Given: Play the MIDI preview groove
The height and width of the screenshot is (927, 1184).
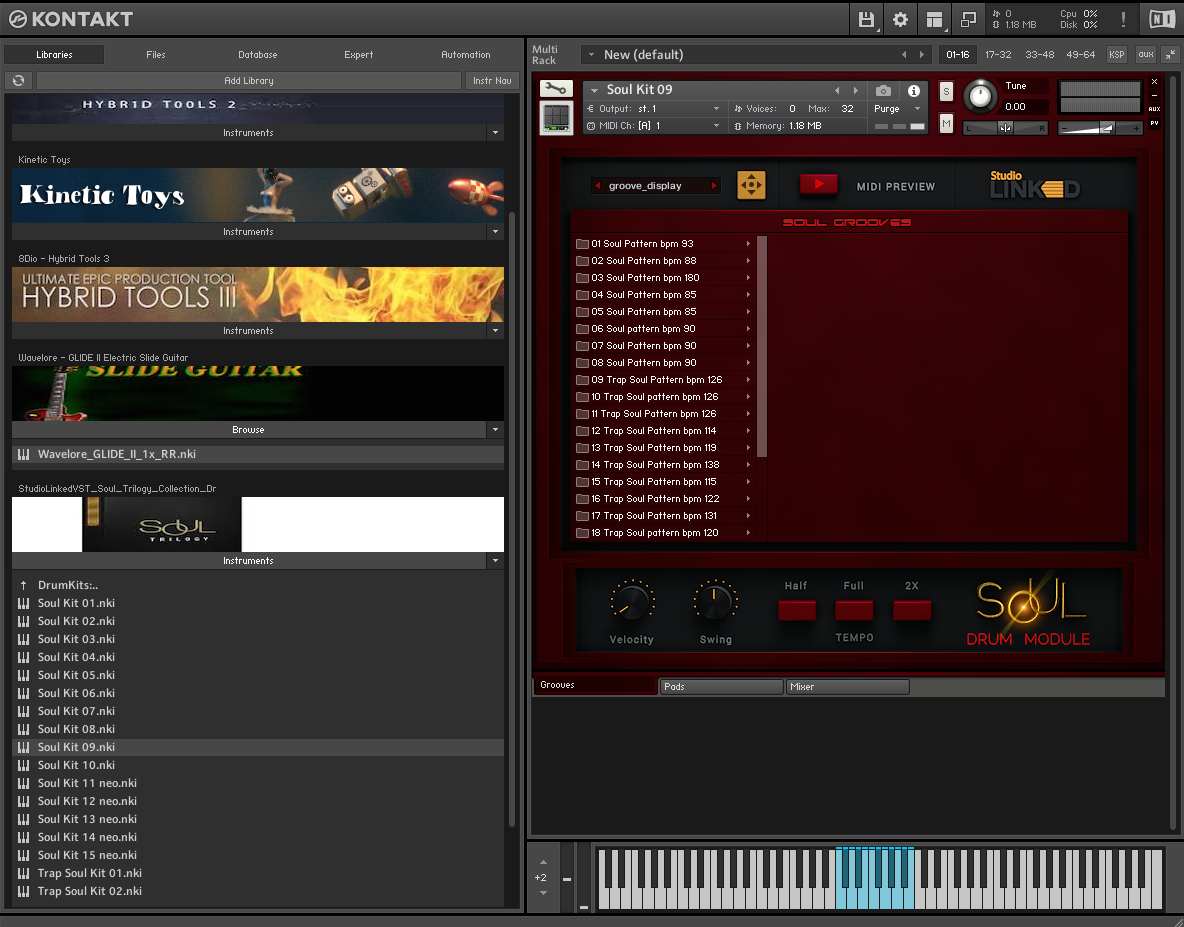Looking at the screenshot, I should click(x=819, y=184).
